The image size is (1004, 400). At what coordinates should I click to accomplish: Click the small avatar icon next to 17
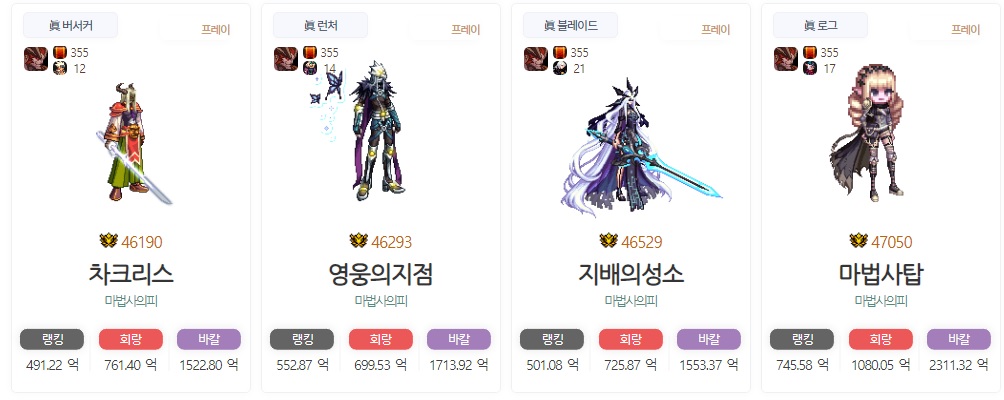click(810, 68)
